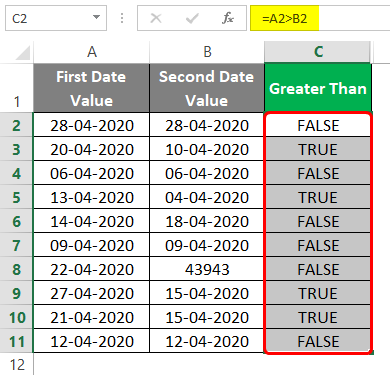Select cell C9 showing TRUE
This screenshot has width=390, height=375.
[x=318, y=293]
